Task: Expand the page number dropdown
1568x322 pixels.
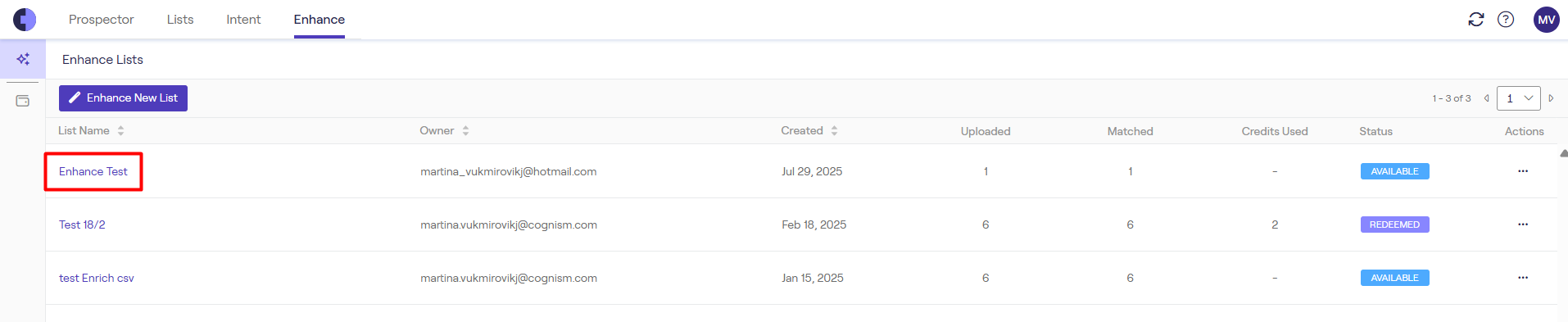Action: (1519, 98)
